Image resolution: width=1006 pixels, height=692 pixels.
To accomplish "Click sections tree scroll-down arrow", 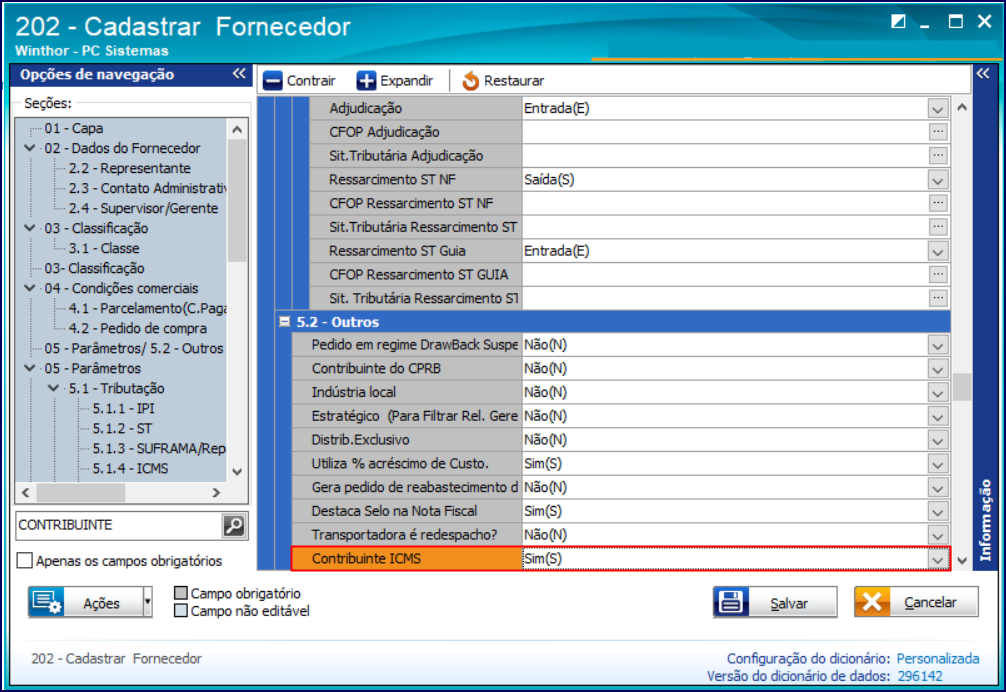I will [x=237, y=471].
